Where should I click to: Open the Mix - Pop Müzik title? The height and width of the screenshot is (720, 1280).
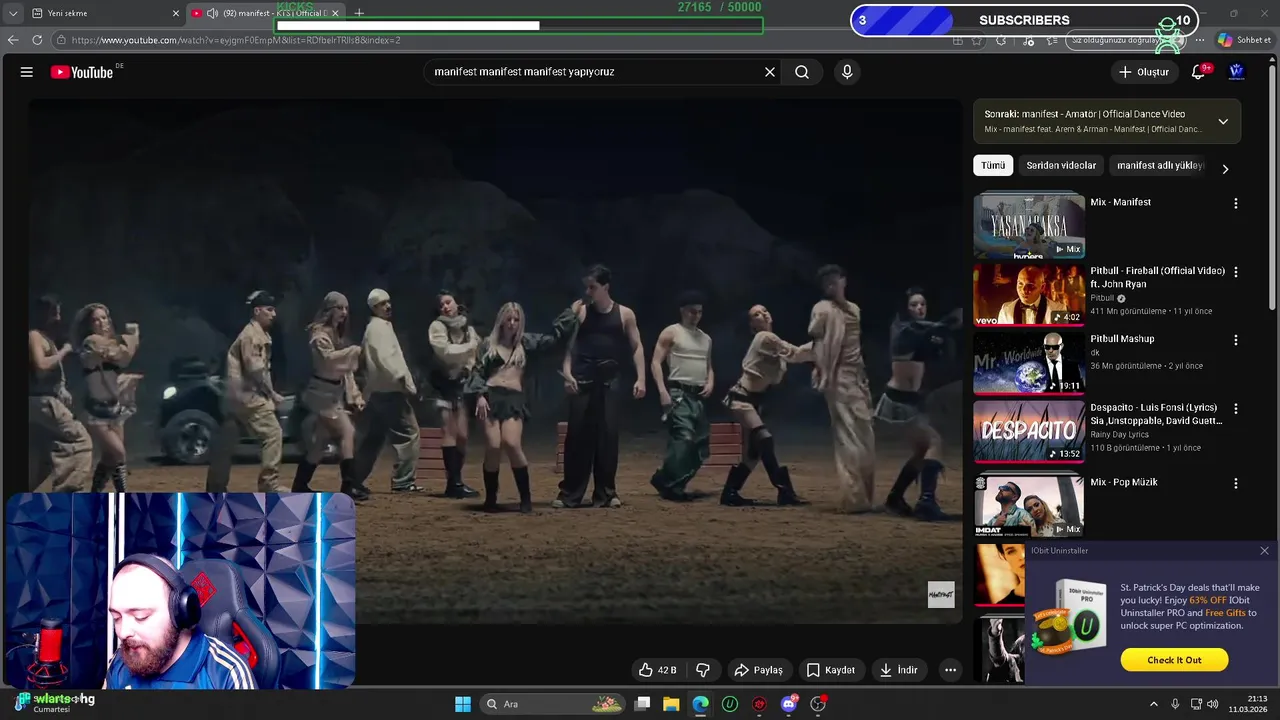1124,482
